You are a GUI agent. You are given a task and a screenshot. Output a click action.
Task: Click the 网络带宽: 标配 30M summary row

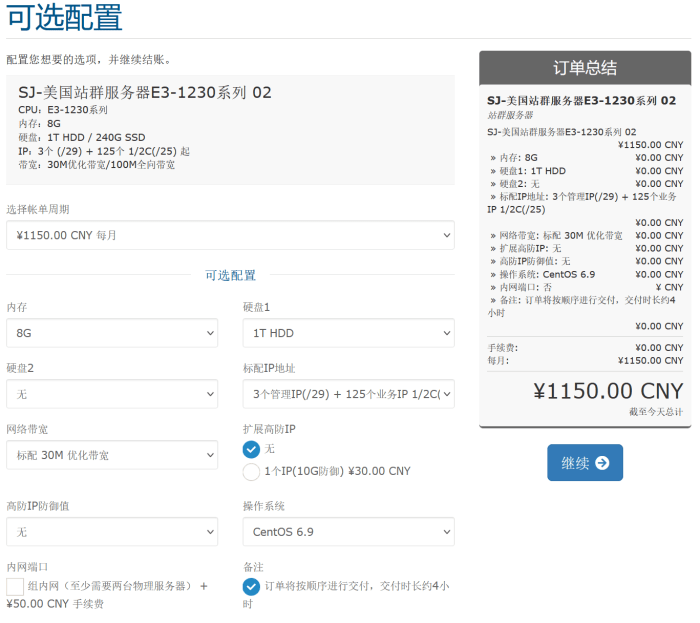pyautogui.click(x=585, y=236)
